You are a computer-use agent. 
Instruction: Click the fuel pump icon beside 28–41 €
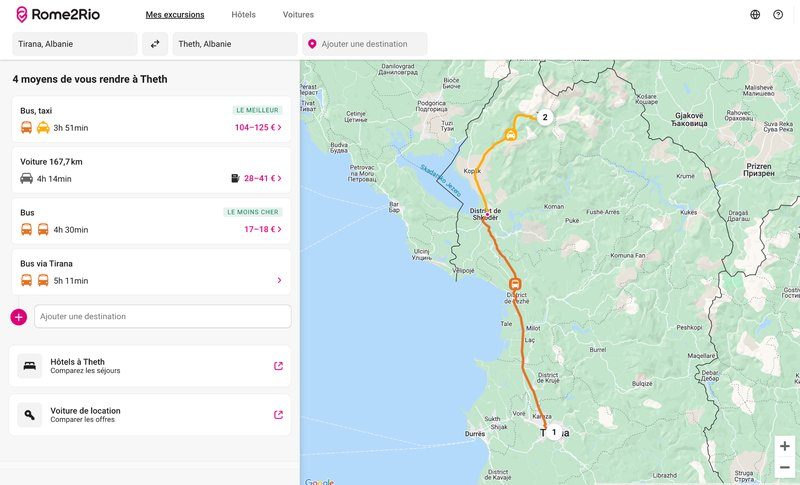[235, 178]
